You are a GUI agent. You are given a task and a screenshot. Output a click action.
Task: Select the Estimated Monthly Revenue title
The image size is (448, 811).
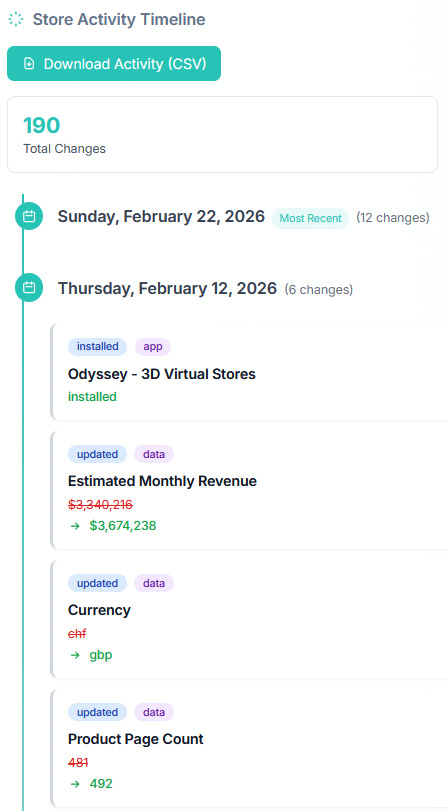(162, 481)
